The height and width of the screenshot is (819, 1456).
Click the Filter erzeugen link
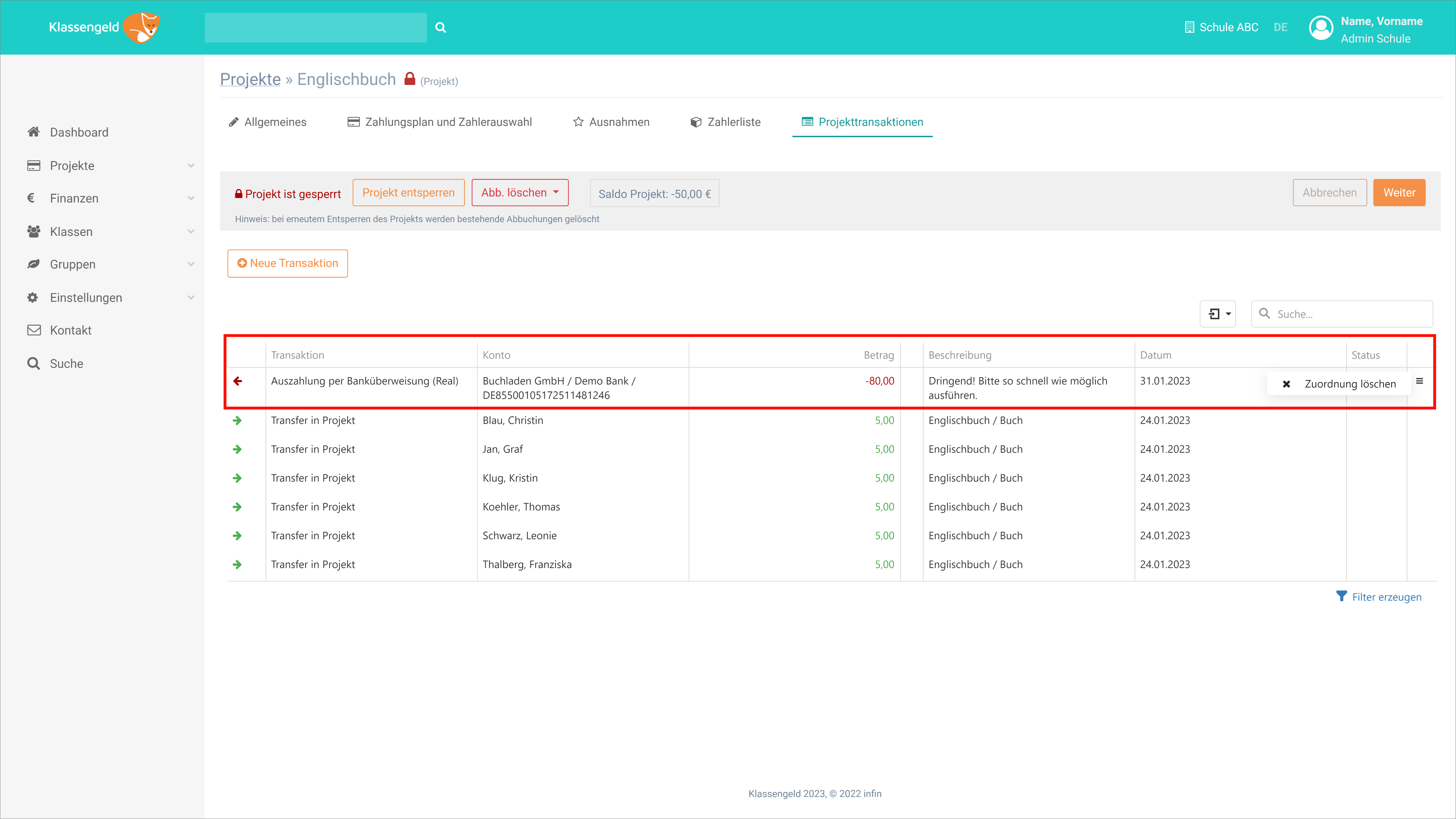(1379, 597)
